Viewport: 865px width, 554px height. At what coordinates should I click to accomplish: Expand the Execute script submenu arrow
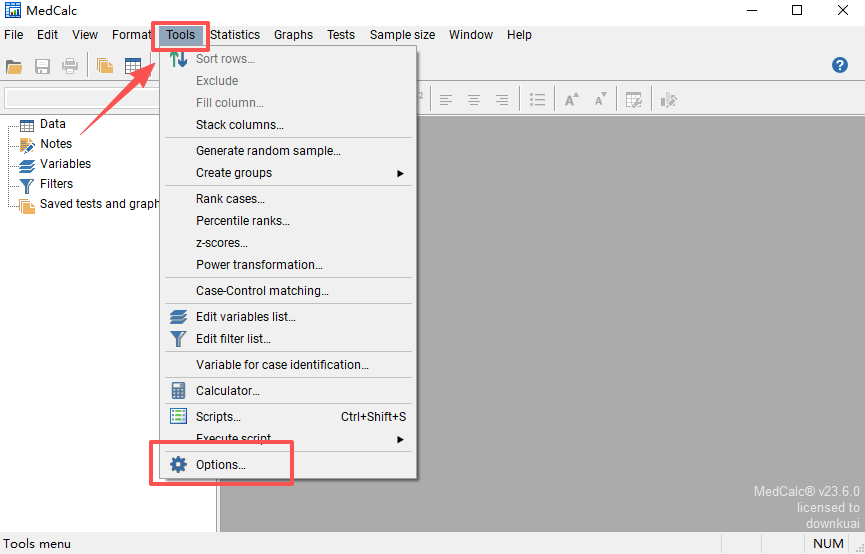point(401,439)
